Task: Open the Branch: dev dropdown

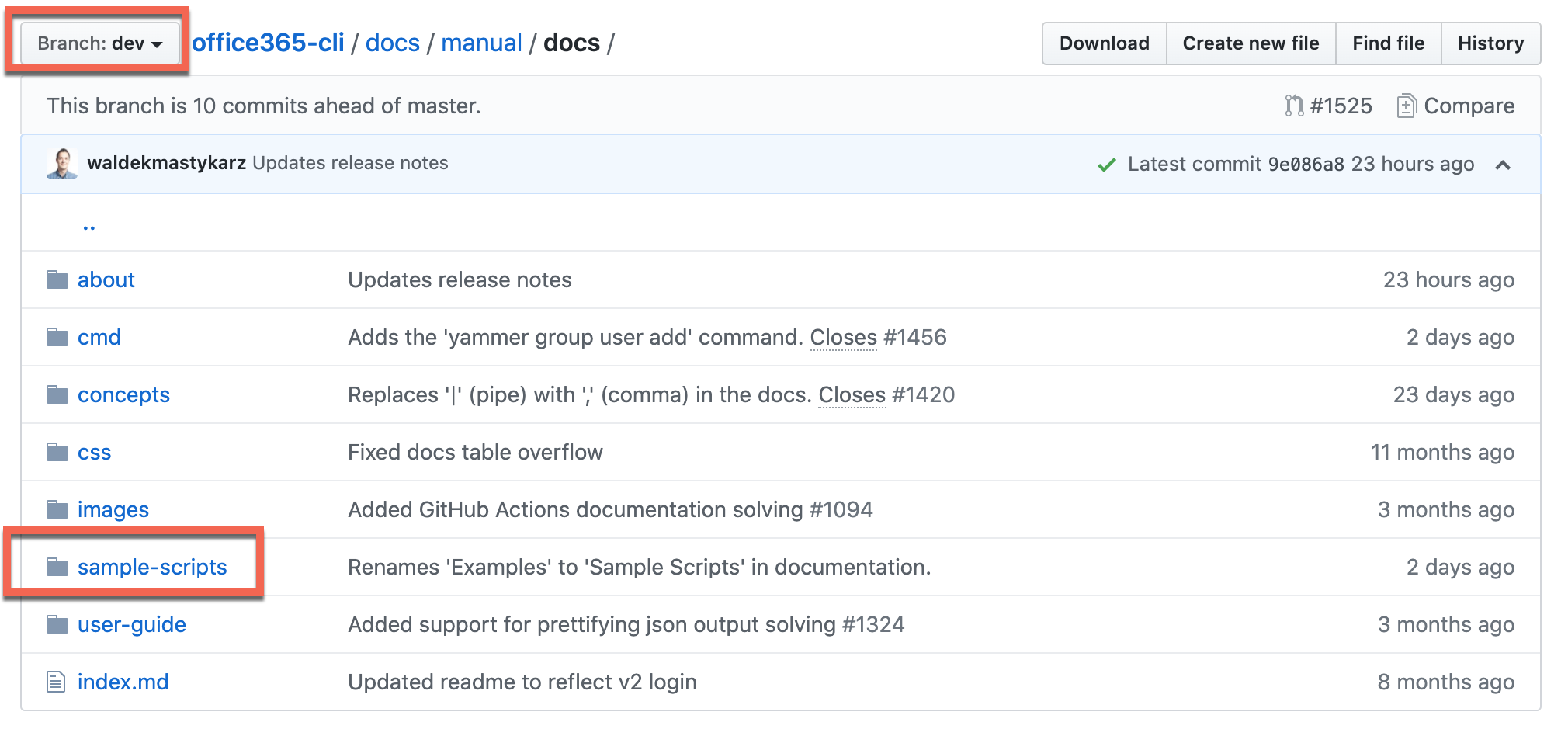Action: pos(99,43)
